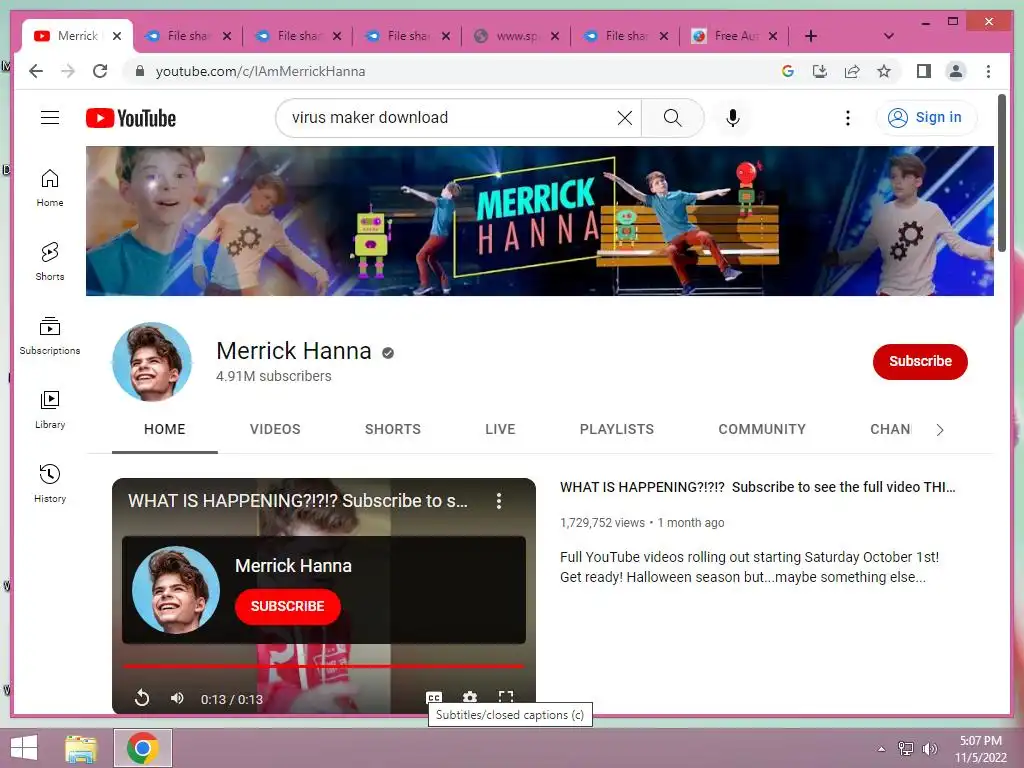Screen dimensions: 1024x768
Task: Click SUBSCRIBE on the video end card
Action: (x=287, y=606)
